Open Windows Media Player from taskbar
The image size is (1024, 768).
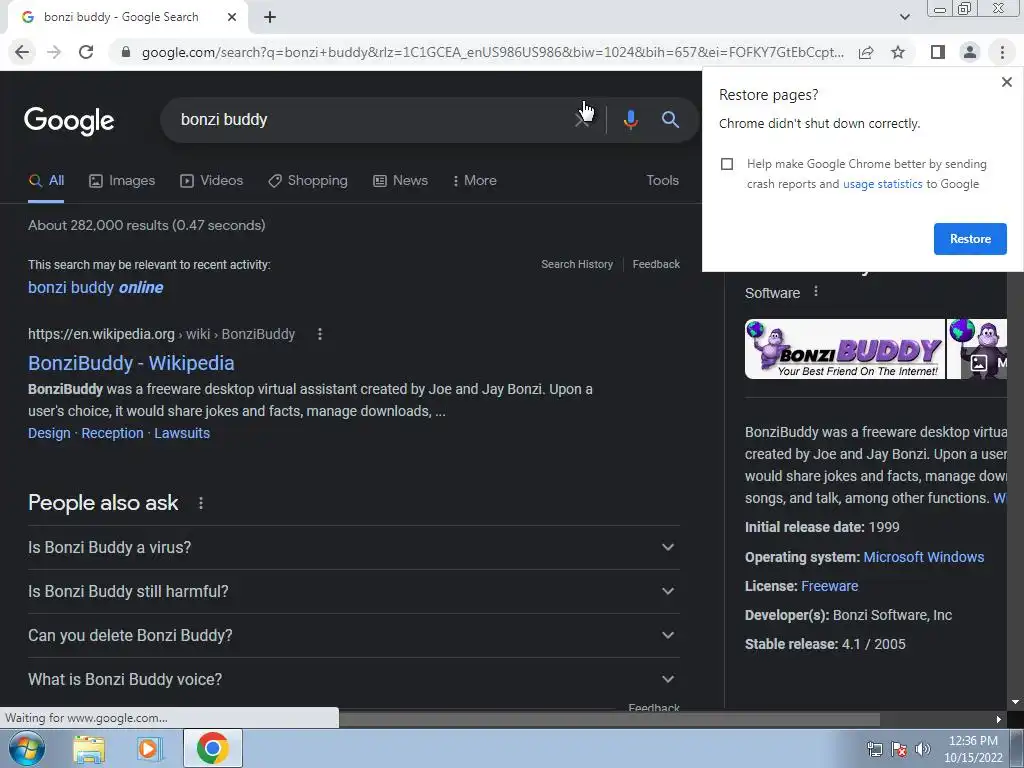pos(149,749)
